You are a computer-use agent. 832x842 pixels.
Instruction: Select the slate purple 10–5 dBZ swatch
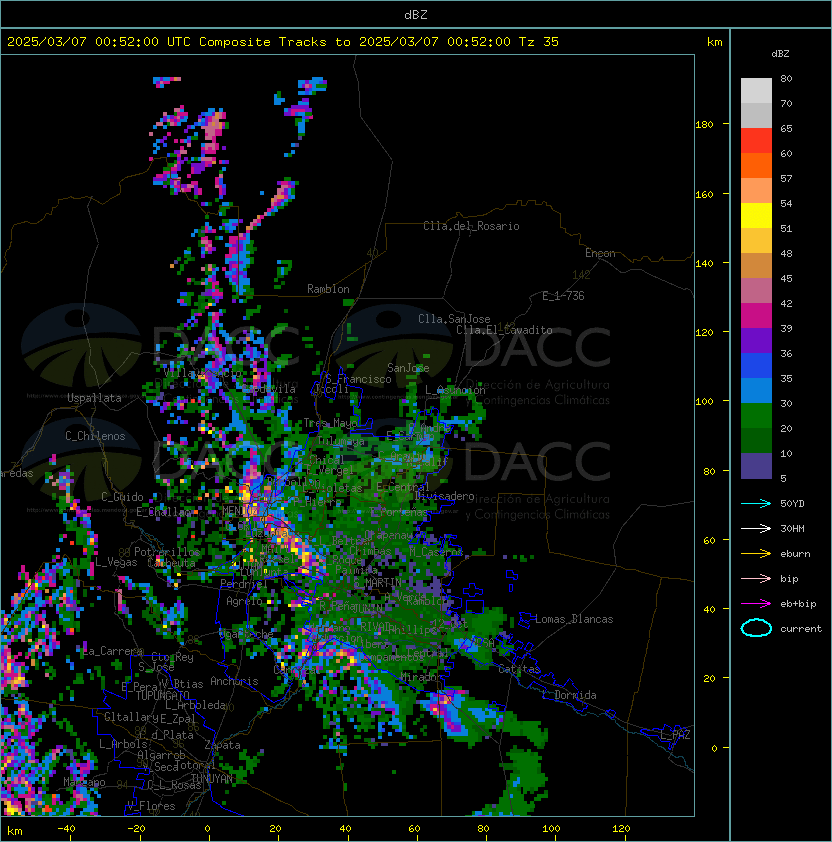756,466
